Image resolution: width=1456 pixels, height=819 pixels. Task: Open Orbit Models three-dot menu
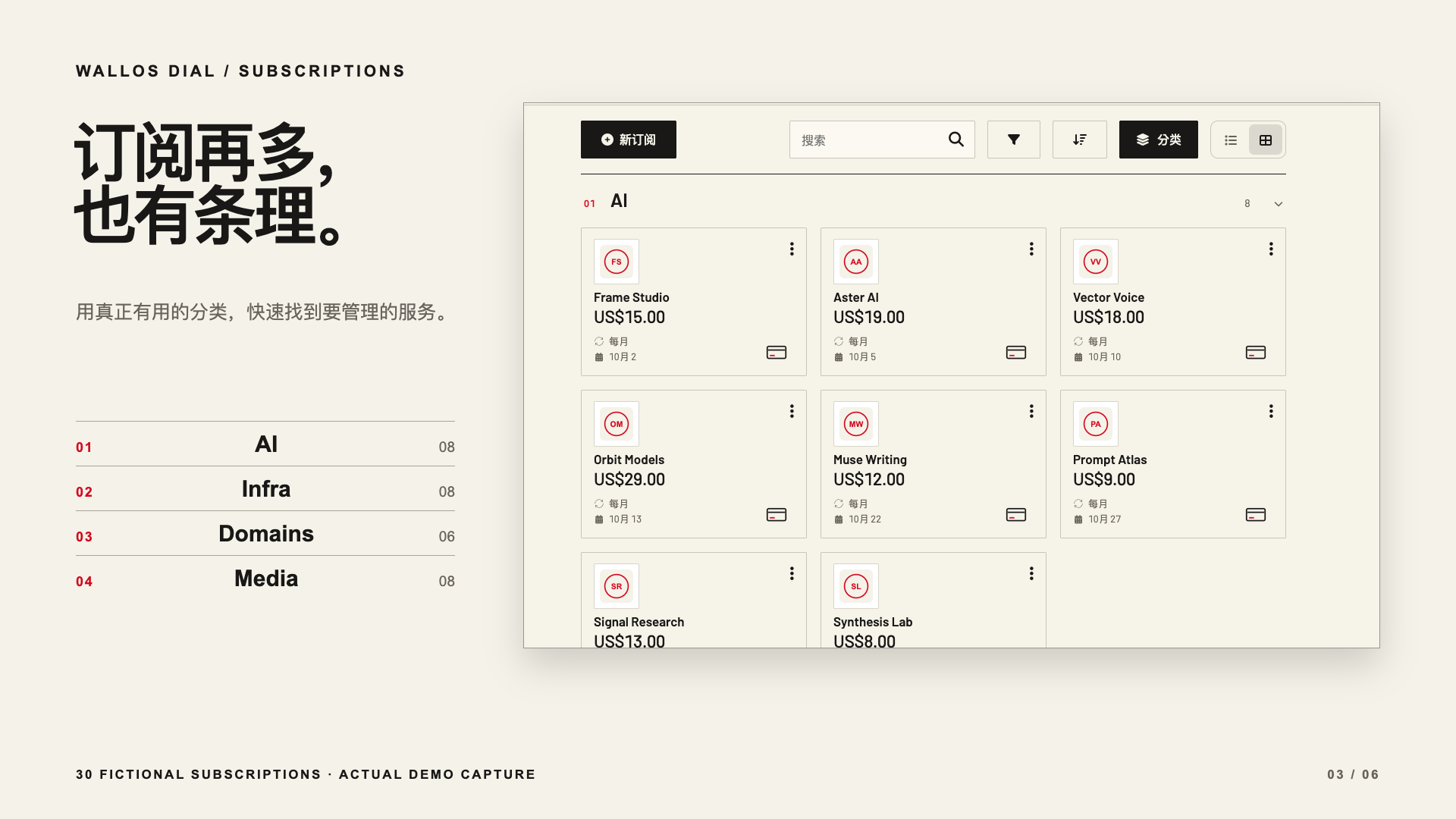coord(792,411)
